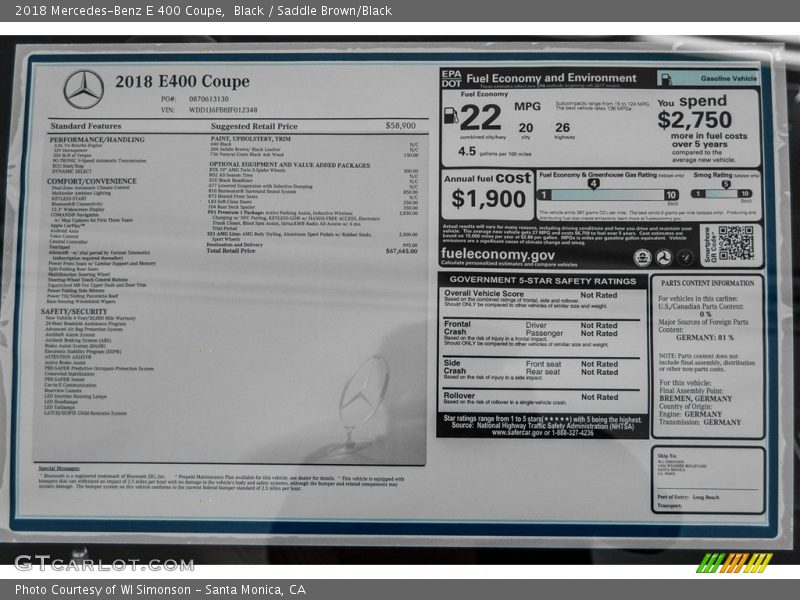Click the final assembly point "BREMEN, GERMANY"

[x=695, y=398]
